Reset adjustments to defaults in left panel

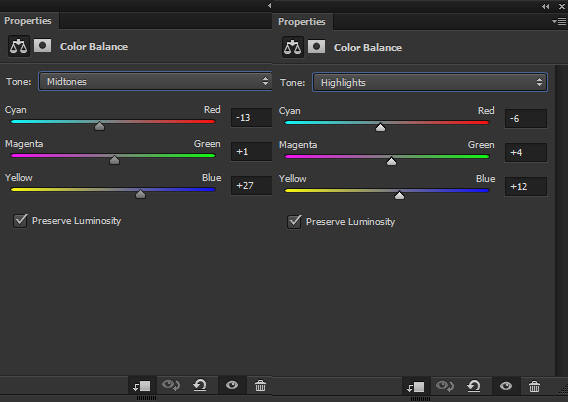coord(200,385)
